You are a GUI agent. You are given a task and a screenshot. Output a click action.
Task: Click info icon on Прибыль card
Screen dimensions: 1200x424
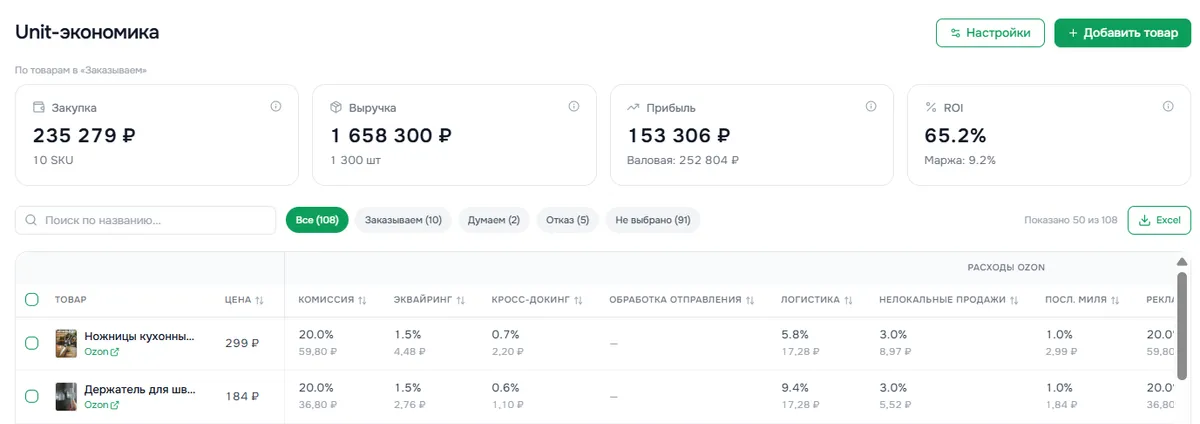click(871, 106)
